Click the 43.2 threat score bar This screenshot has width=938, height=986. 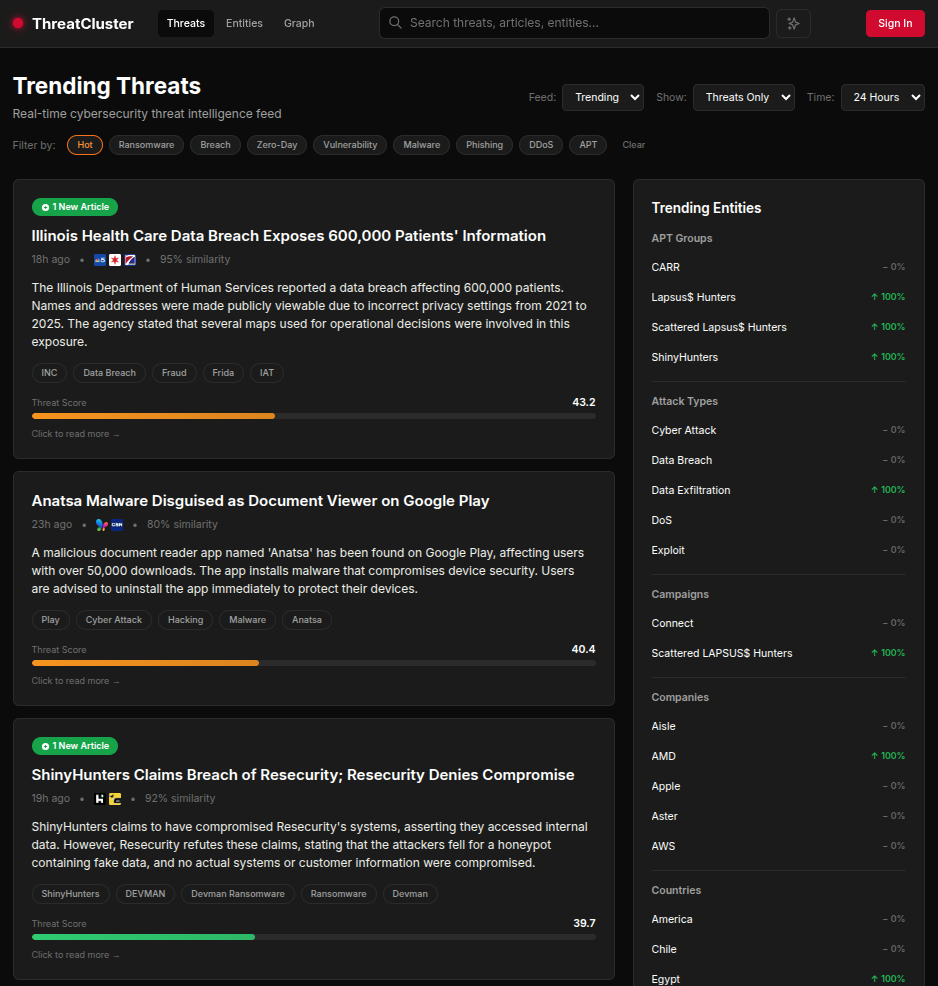(314, 416)
